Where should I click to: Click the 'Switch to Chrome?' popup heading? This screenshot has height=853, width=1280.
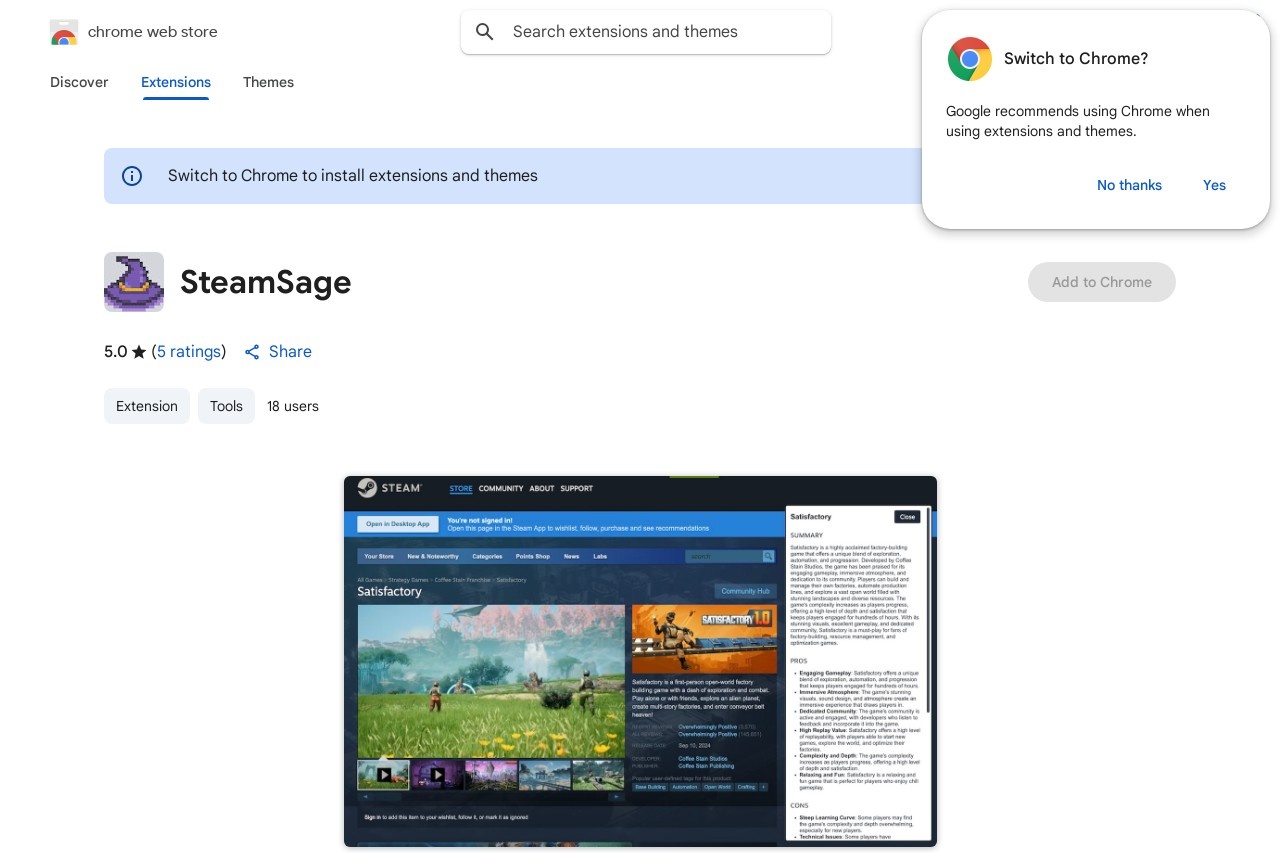1076,59
